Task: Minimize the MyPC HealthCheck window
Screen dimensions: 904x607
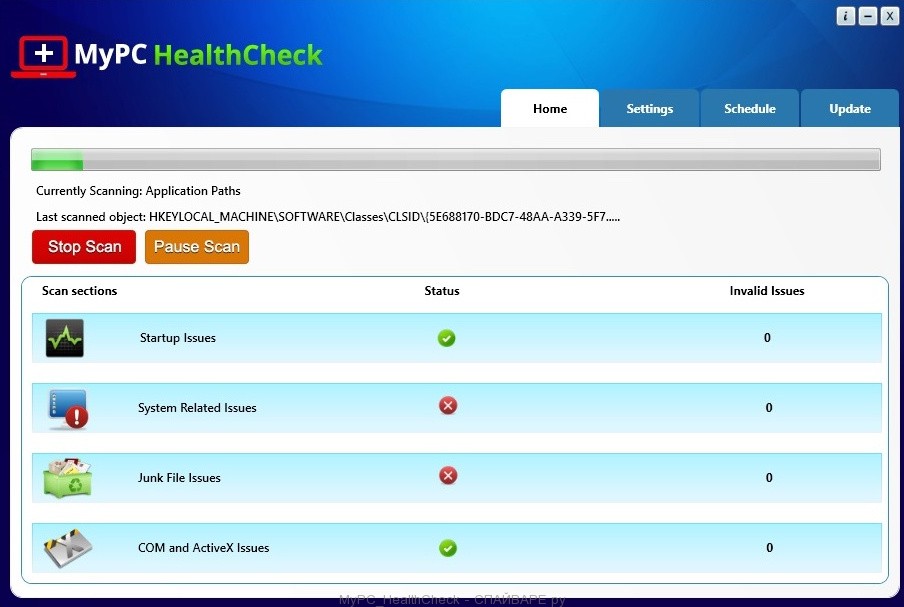Action: [x=868, y=16]
